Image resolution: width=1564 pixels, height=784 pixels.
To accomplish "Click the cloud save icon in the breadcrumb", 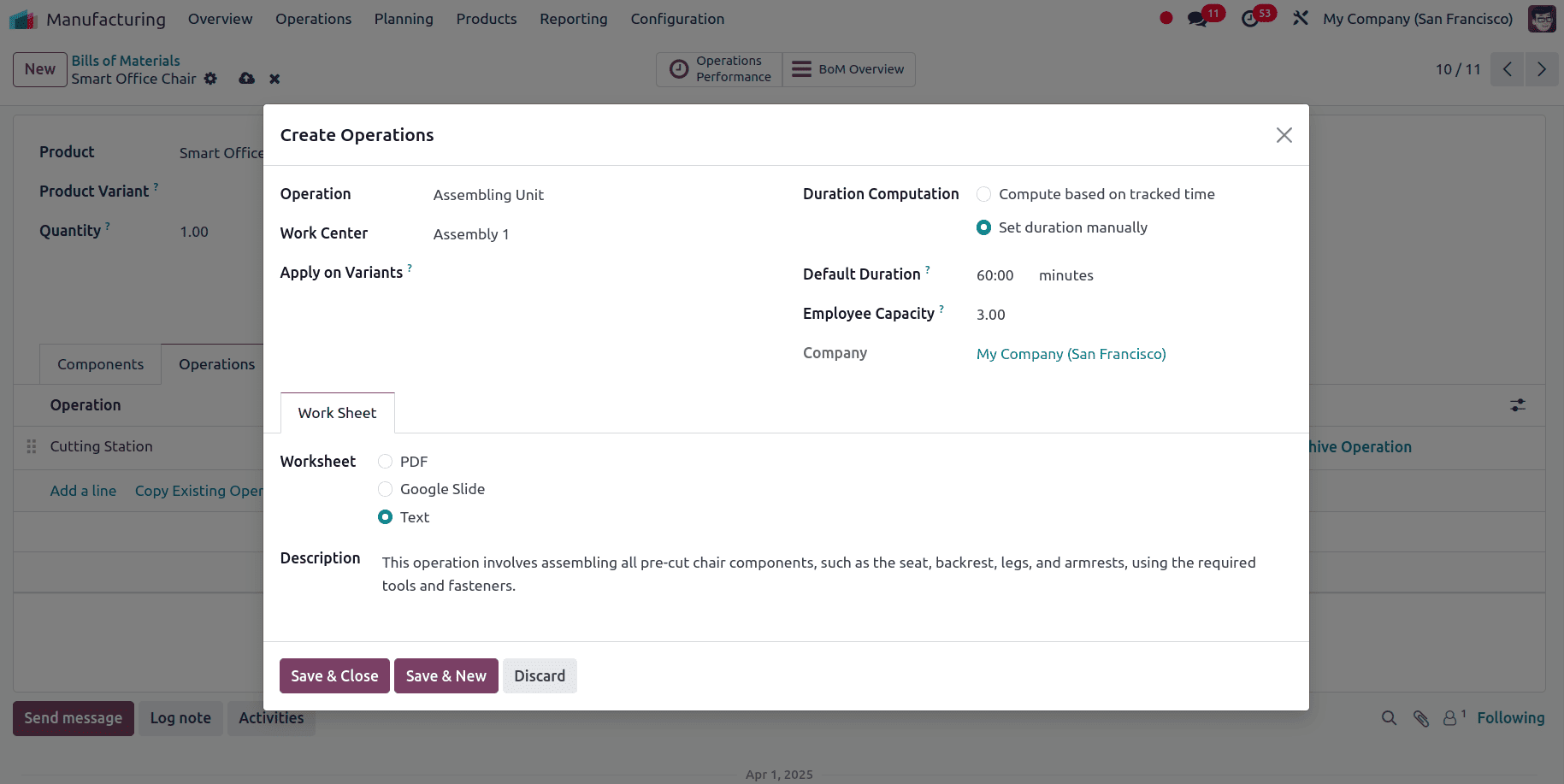I will point(246,79).
